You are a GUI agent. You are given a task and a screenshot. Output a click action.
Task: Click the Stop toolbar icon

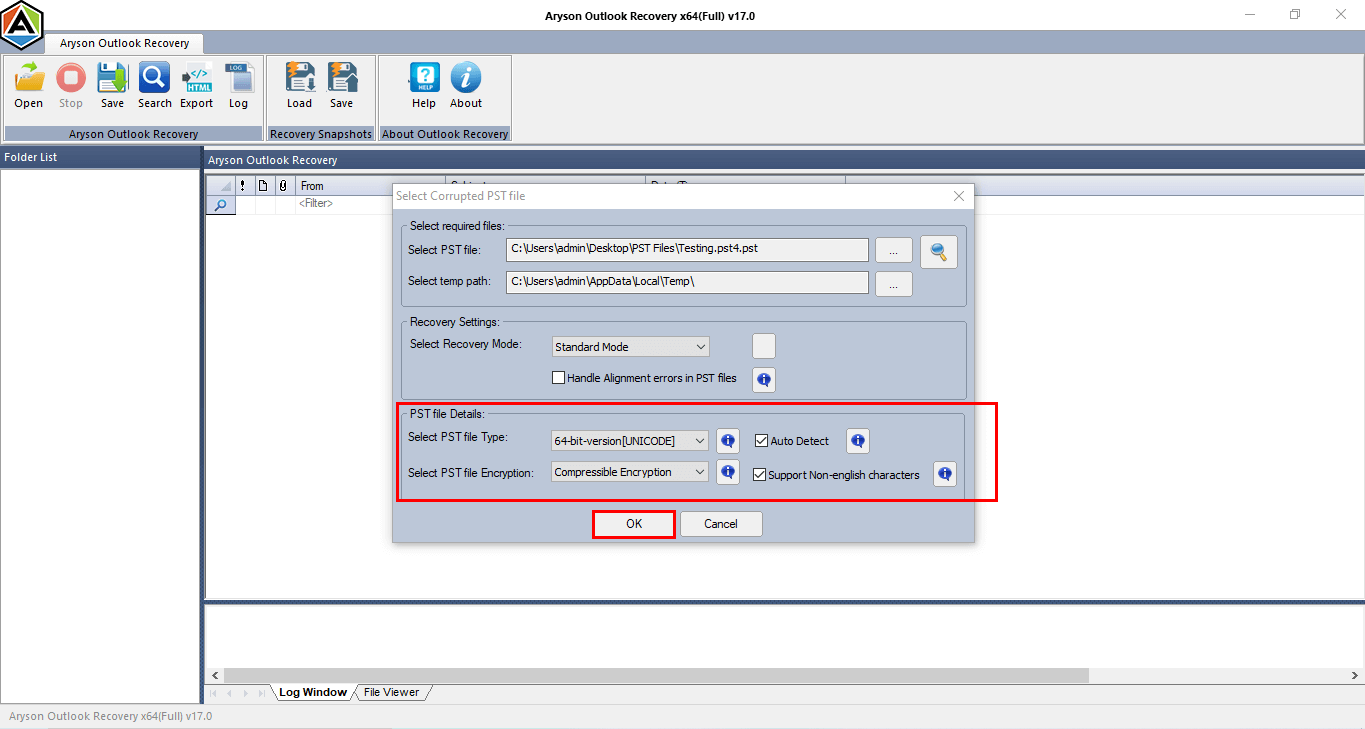click(71, 86)
